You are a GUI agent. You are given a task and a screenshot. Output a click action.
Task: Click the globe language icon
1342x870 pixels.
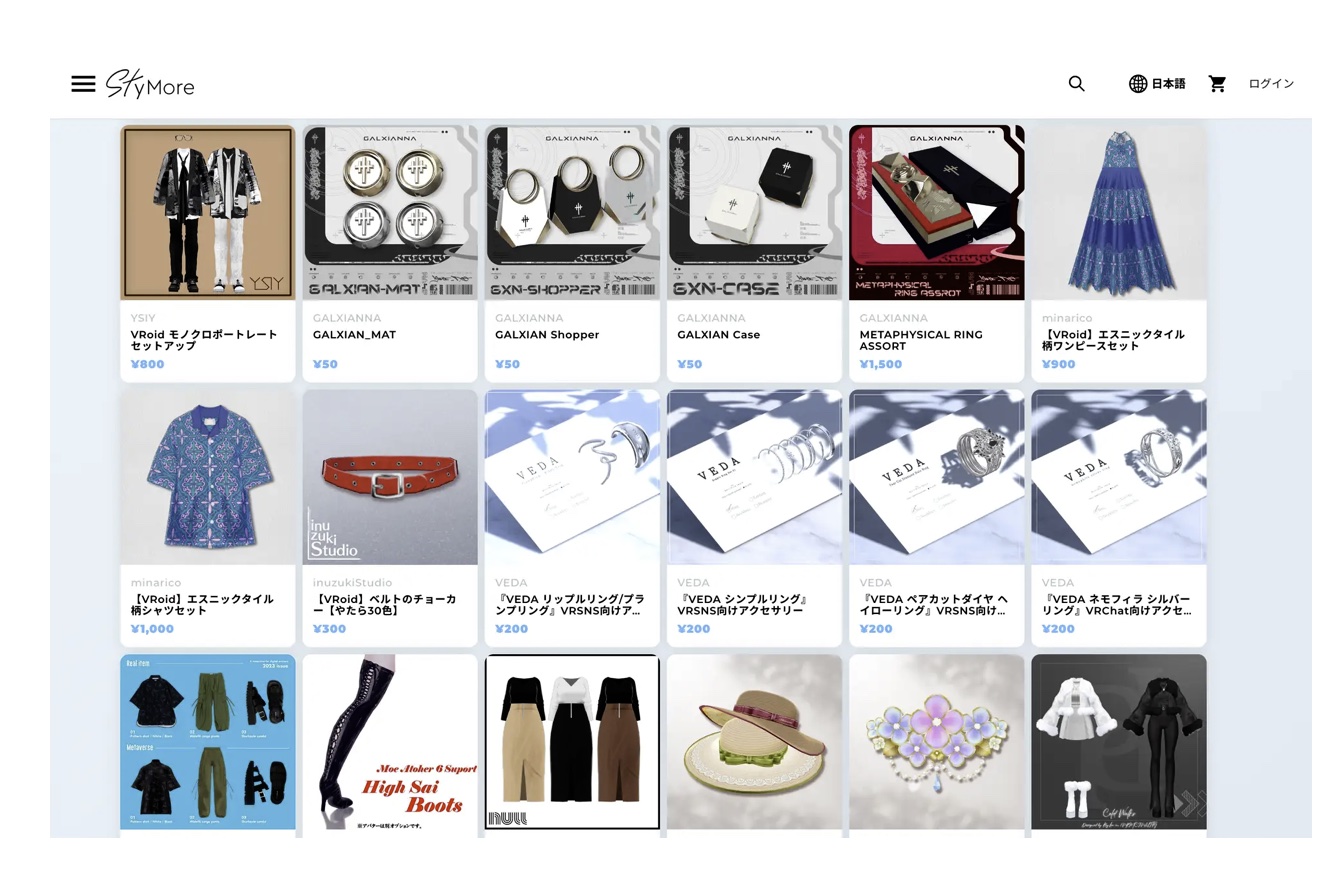click(1138, 84)
